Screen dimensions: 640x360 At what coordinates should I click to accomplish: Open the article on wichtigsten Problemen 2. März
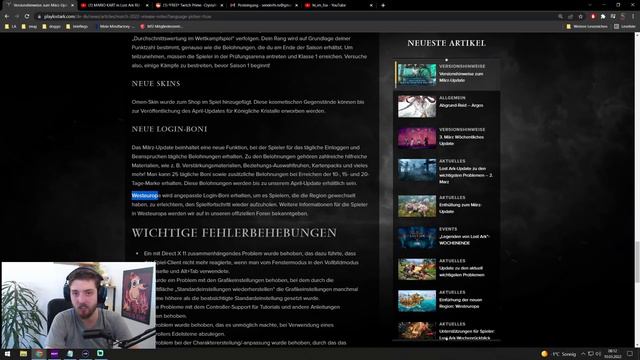(x=466, y=175)
